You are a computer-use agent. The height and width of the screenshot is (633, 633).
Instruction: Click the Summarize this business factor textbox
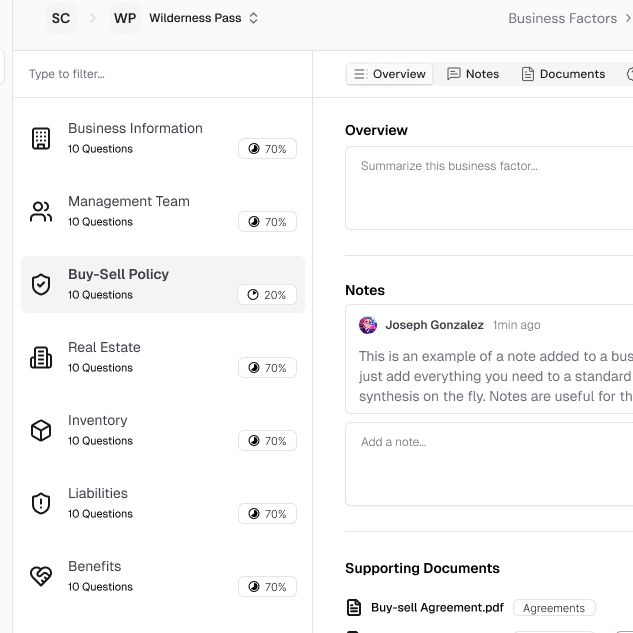tap(490, 188)
